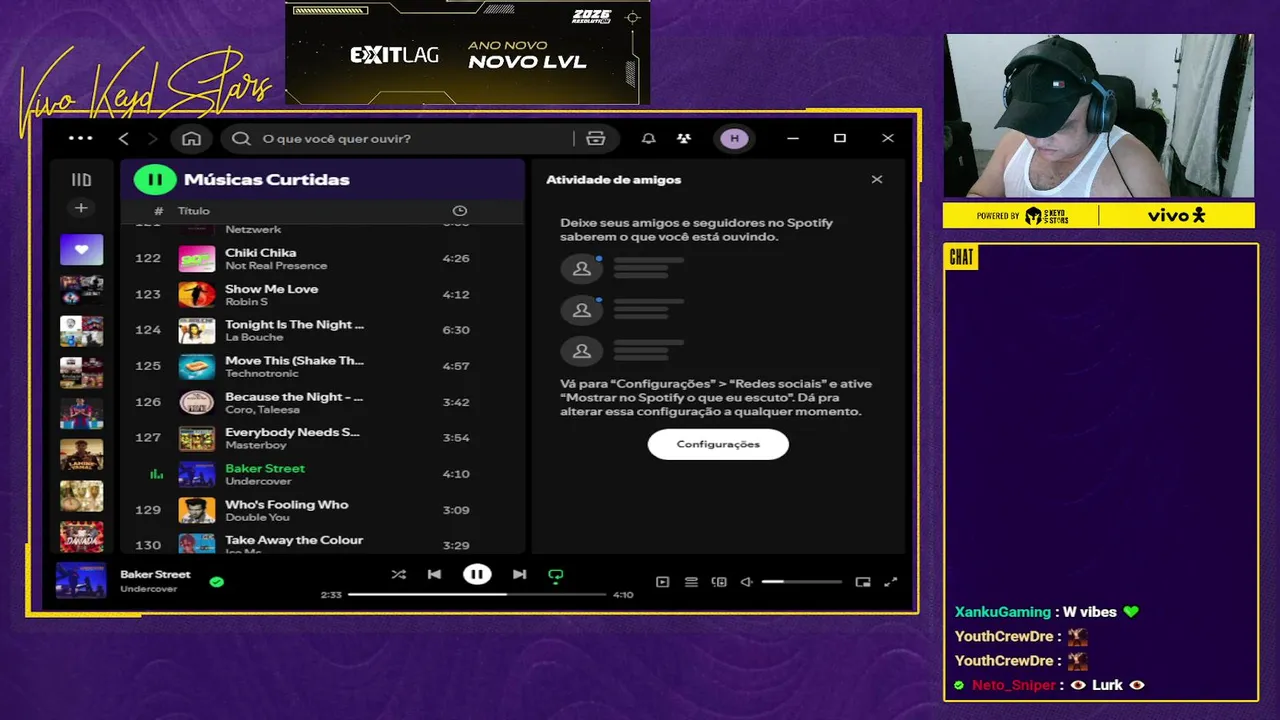Adjust the volume slider

point(801,582)
